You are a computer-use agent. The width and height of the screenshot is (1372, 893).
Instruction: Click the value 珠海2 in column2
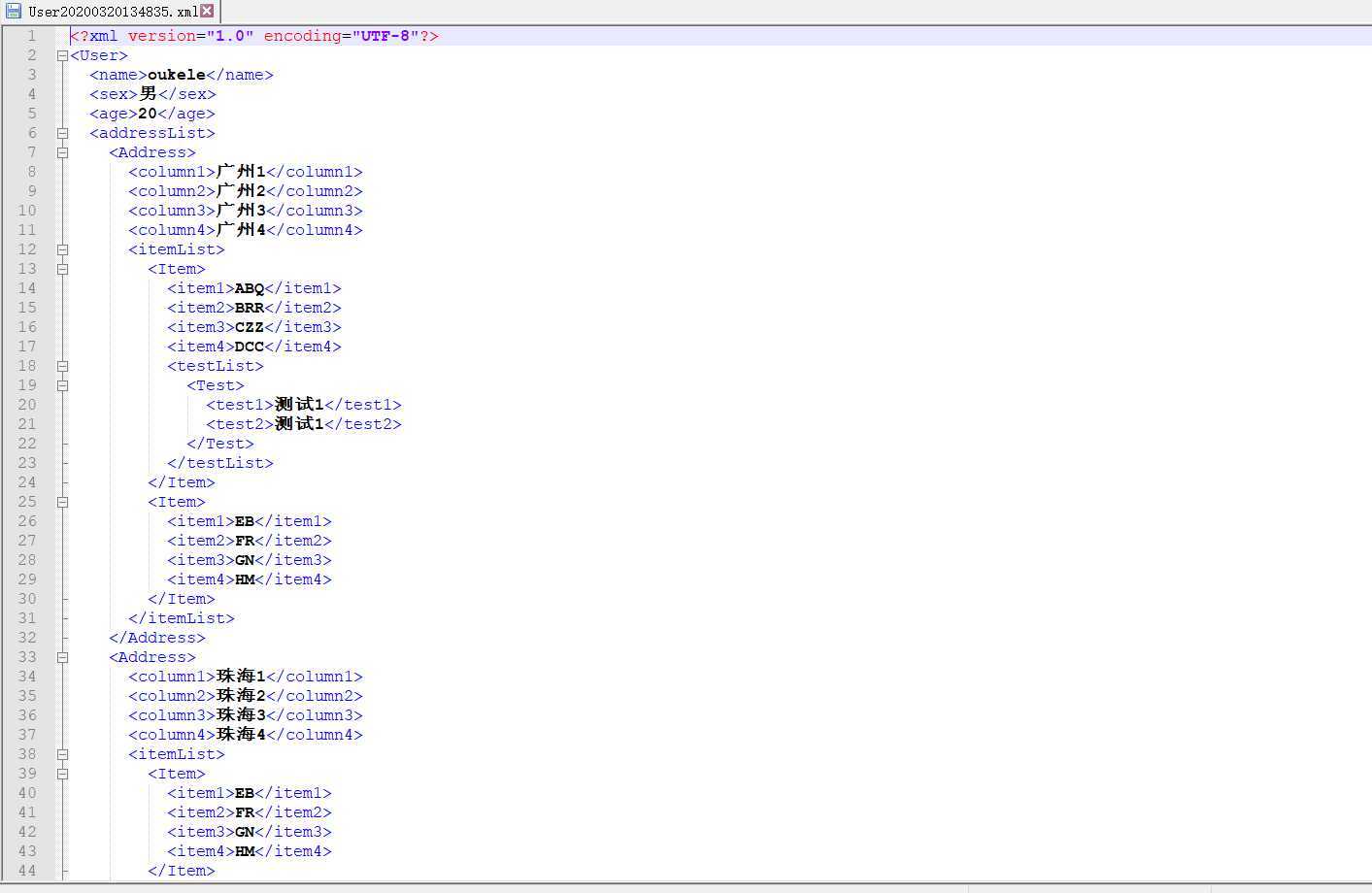coord(241,696)
